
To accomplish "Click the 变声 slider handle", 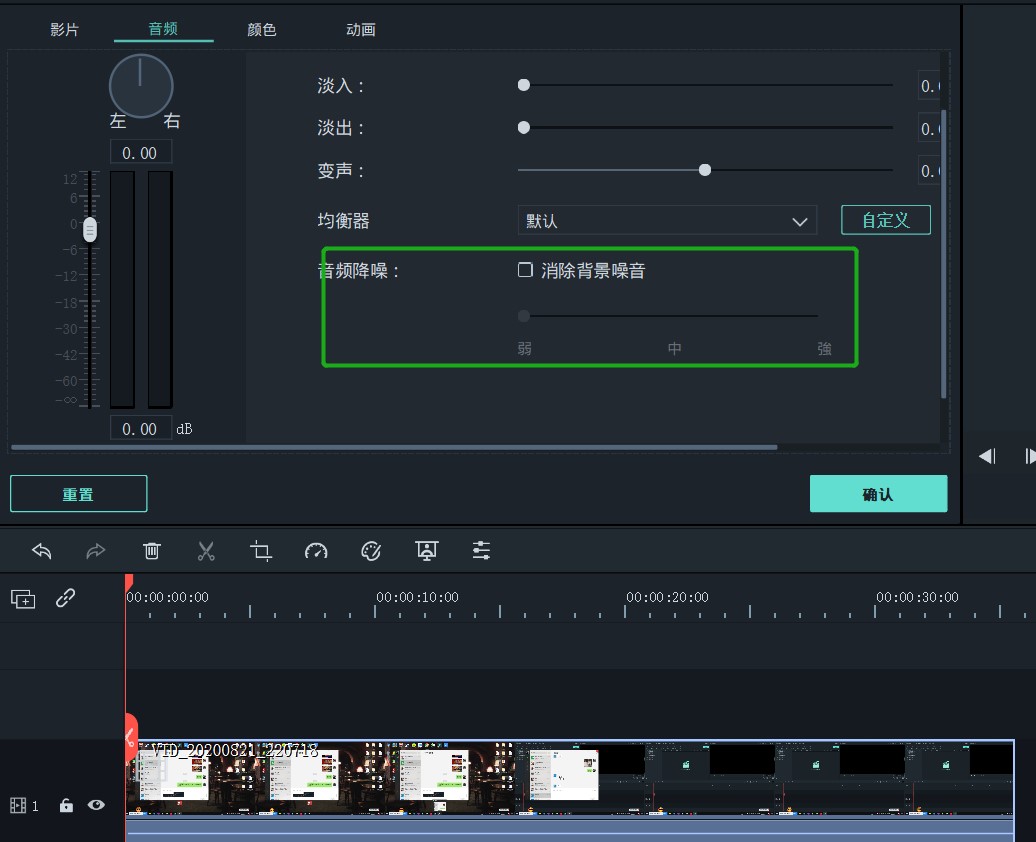I will click(x=705, y=170).
